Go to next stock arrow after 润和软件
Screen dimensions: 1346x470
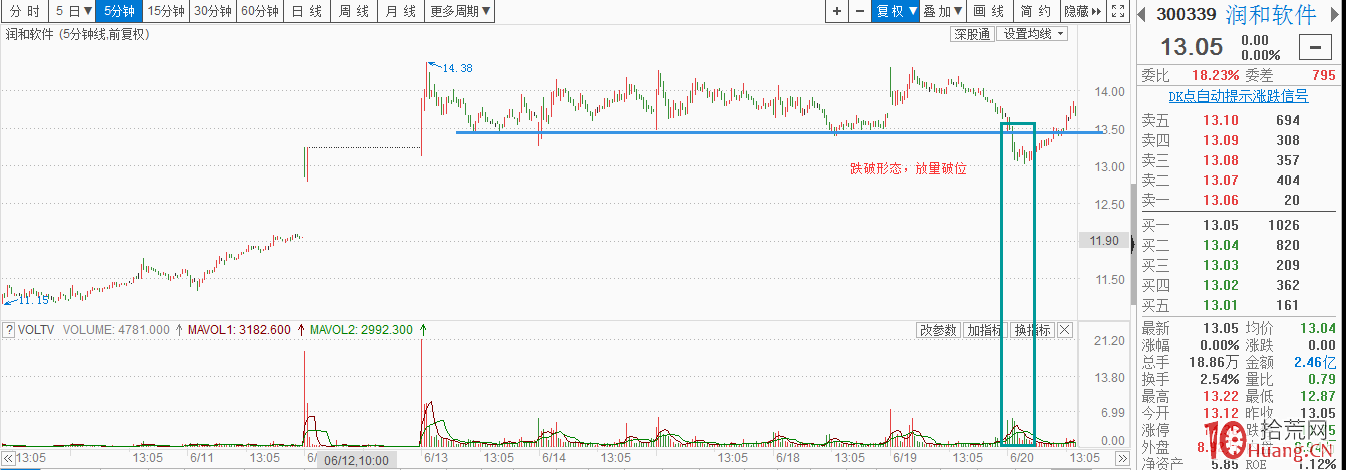pyautogui.click(x=1334, y=14)
